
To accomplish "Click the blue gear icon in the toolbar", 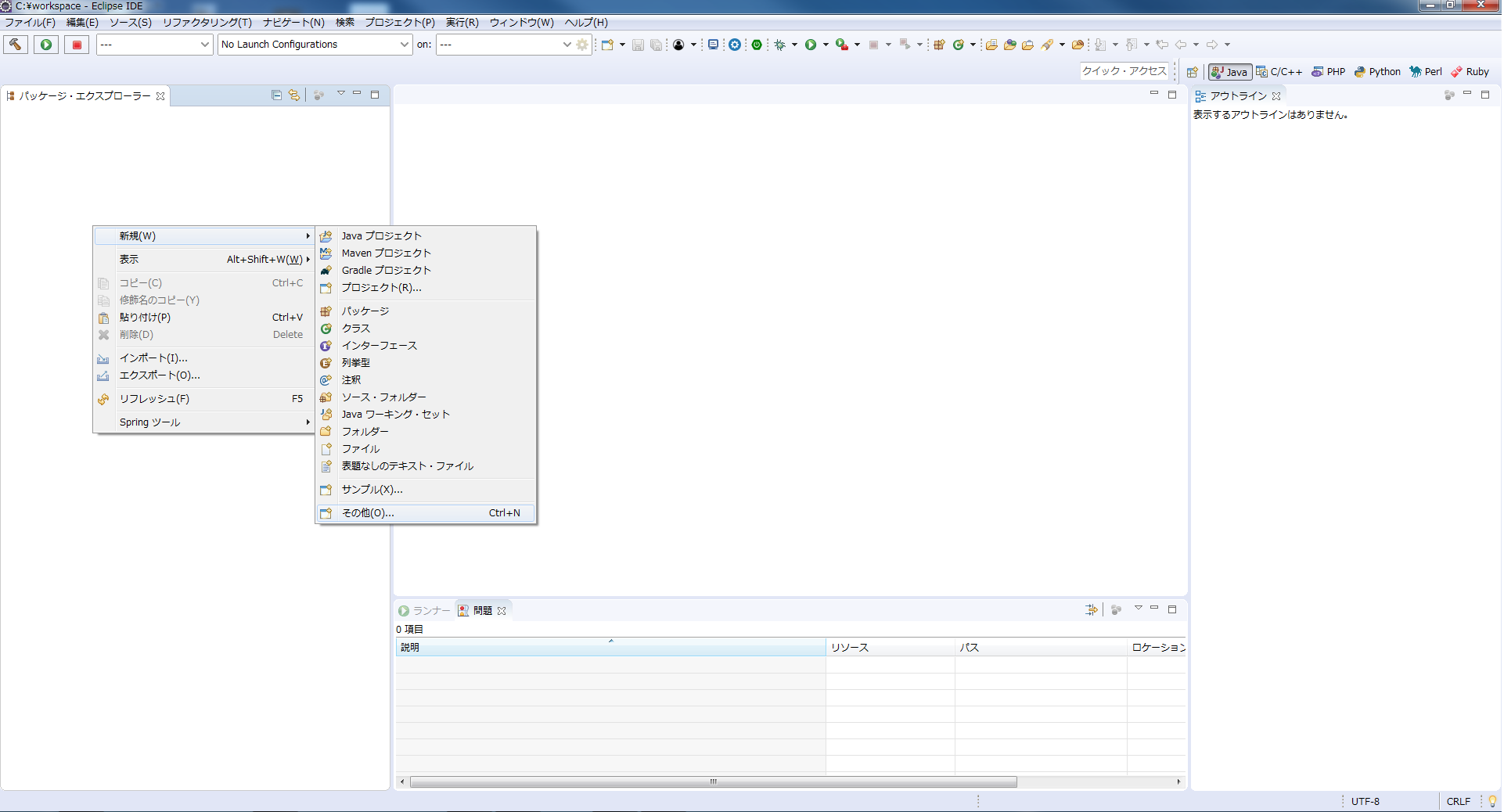I will pos(735,45).
